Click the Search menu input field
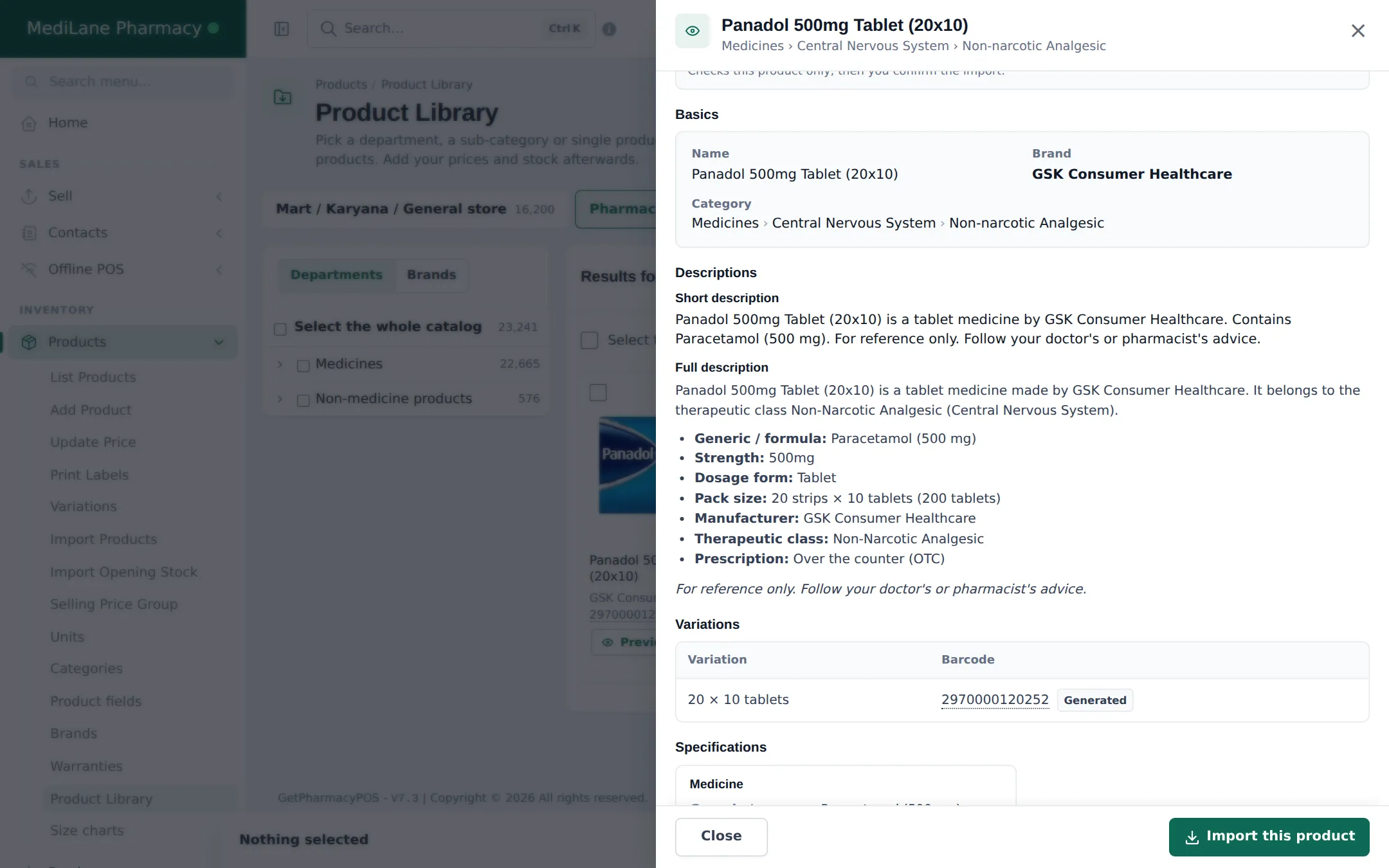Image resolution: width=1389 pixels, height=868 pixels. pyautogui.click(x=123, y=82)
